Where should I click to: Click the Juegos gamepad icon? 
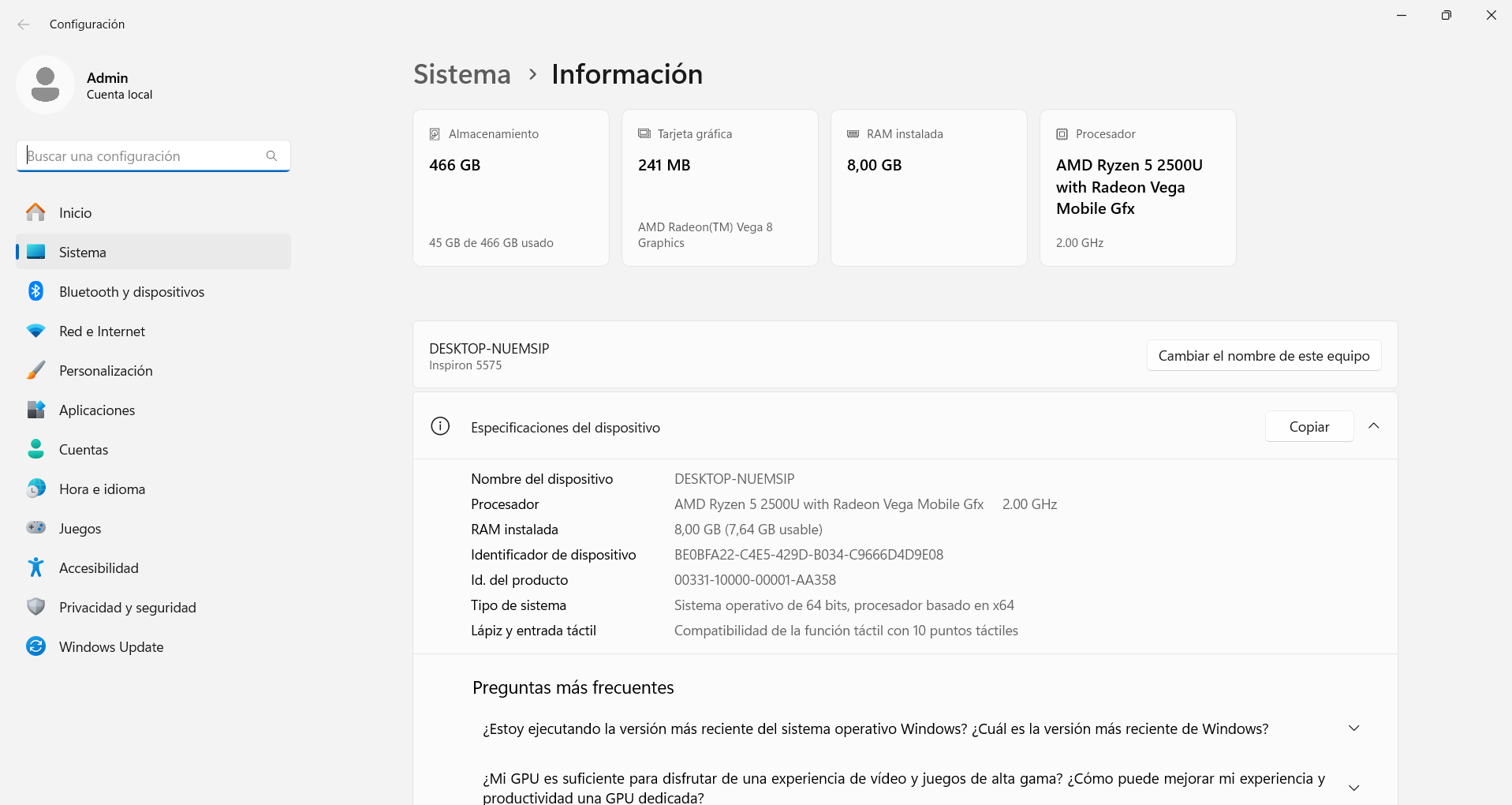35,528
